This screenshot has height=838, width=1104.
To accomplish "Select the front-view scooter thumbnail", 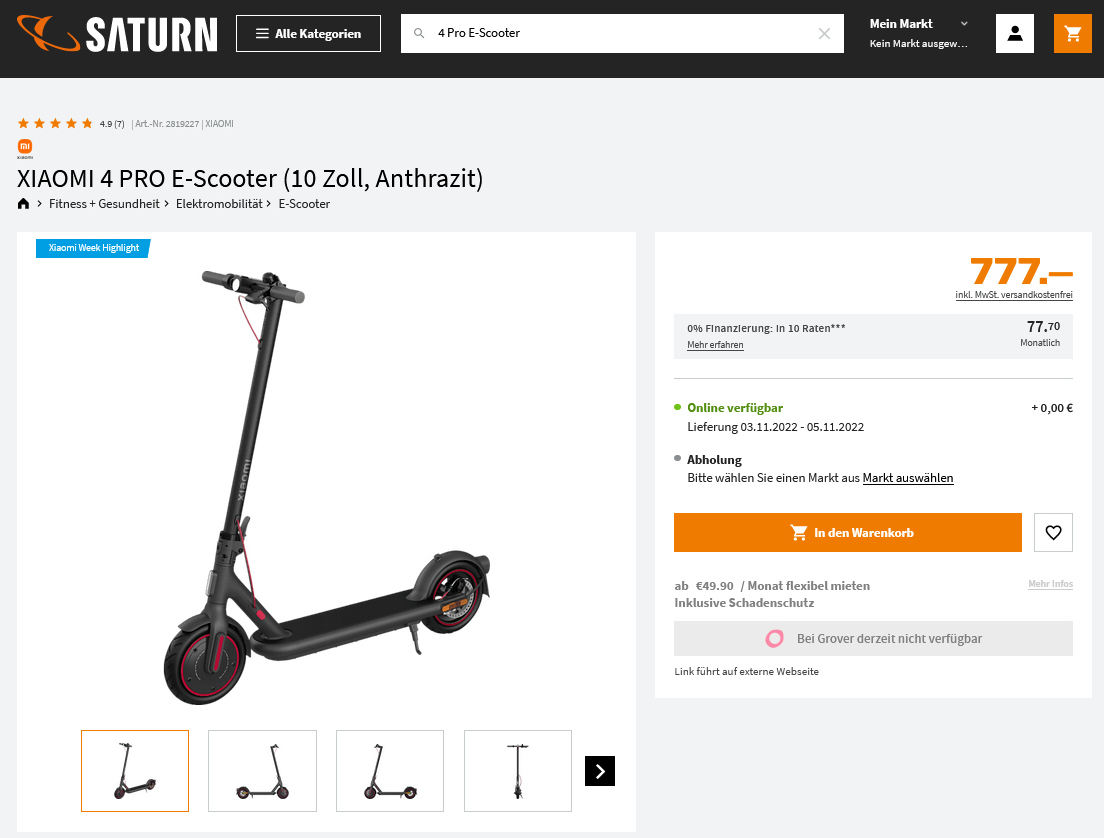I will pos(518,771).
